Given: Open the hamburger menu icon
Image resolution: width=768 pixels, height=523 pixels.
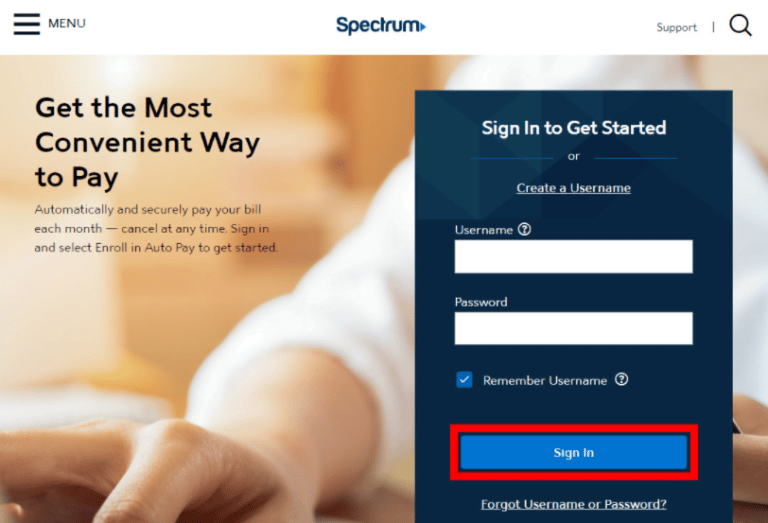Looking at the screenshot, I should [26, 24].
